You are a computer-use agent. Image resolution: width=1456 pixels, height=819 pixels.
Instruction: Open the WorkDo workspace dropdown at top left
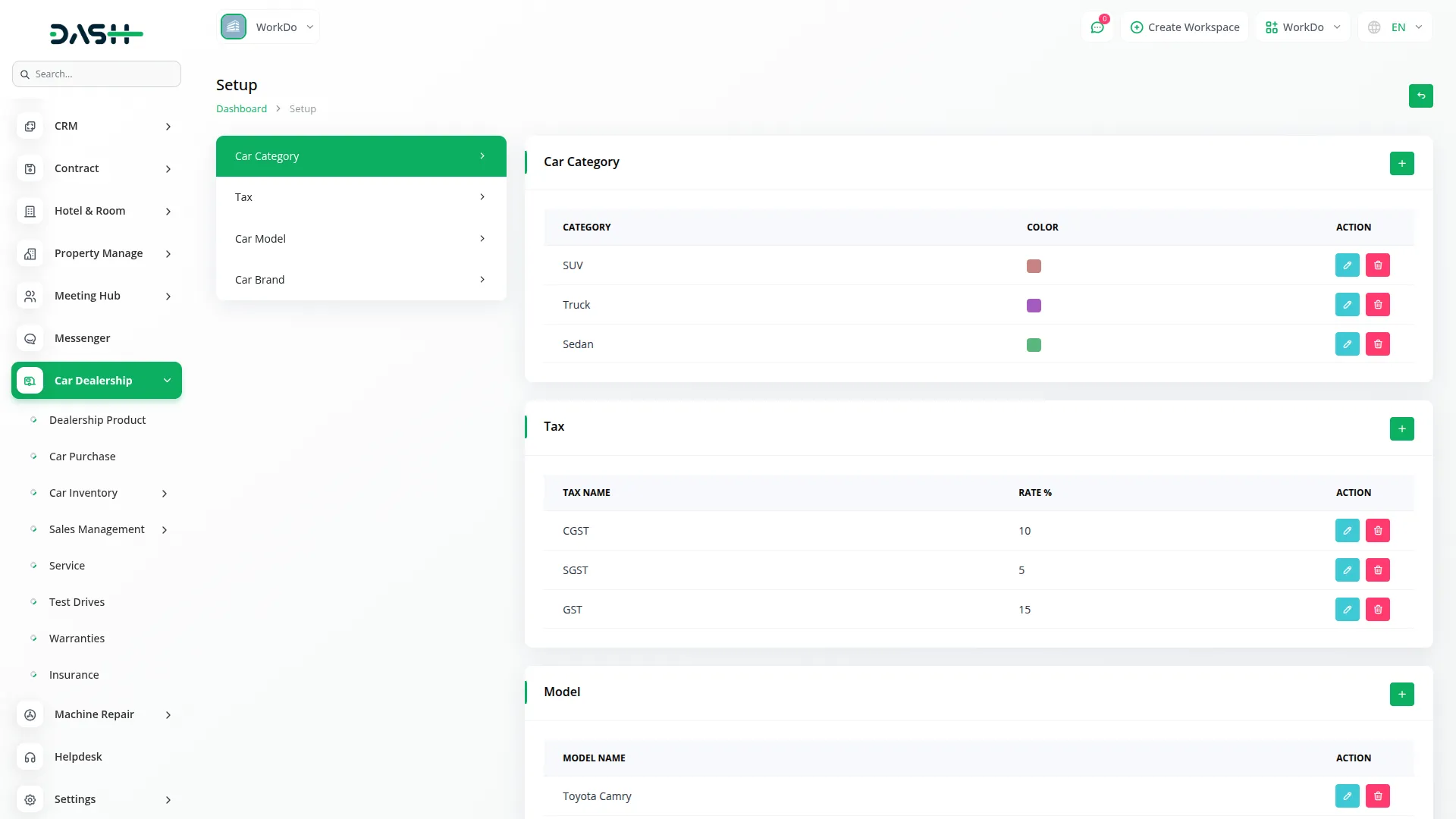tap(268, 27)
